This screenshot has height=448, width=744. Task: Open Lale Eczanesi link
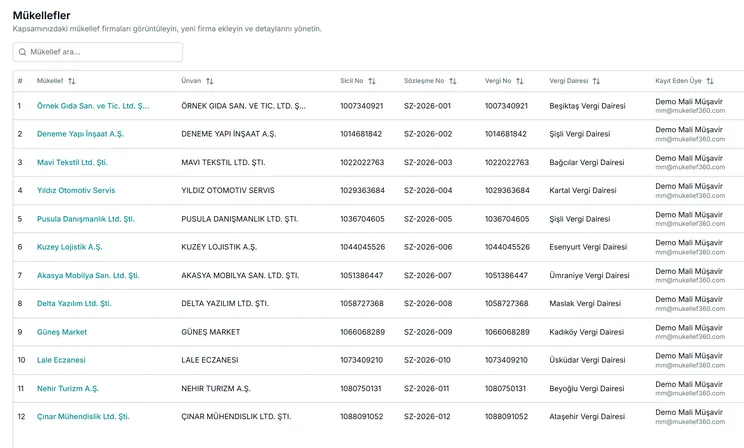tap(61, 360)
